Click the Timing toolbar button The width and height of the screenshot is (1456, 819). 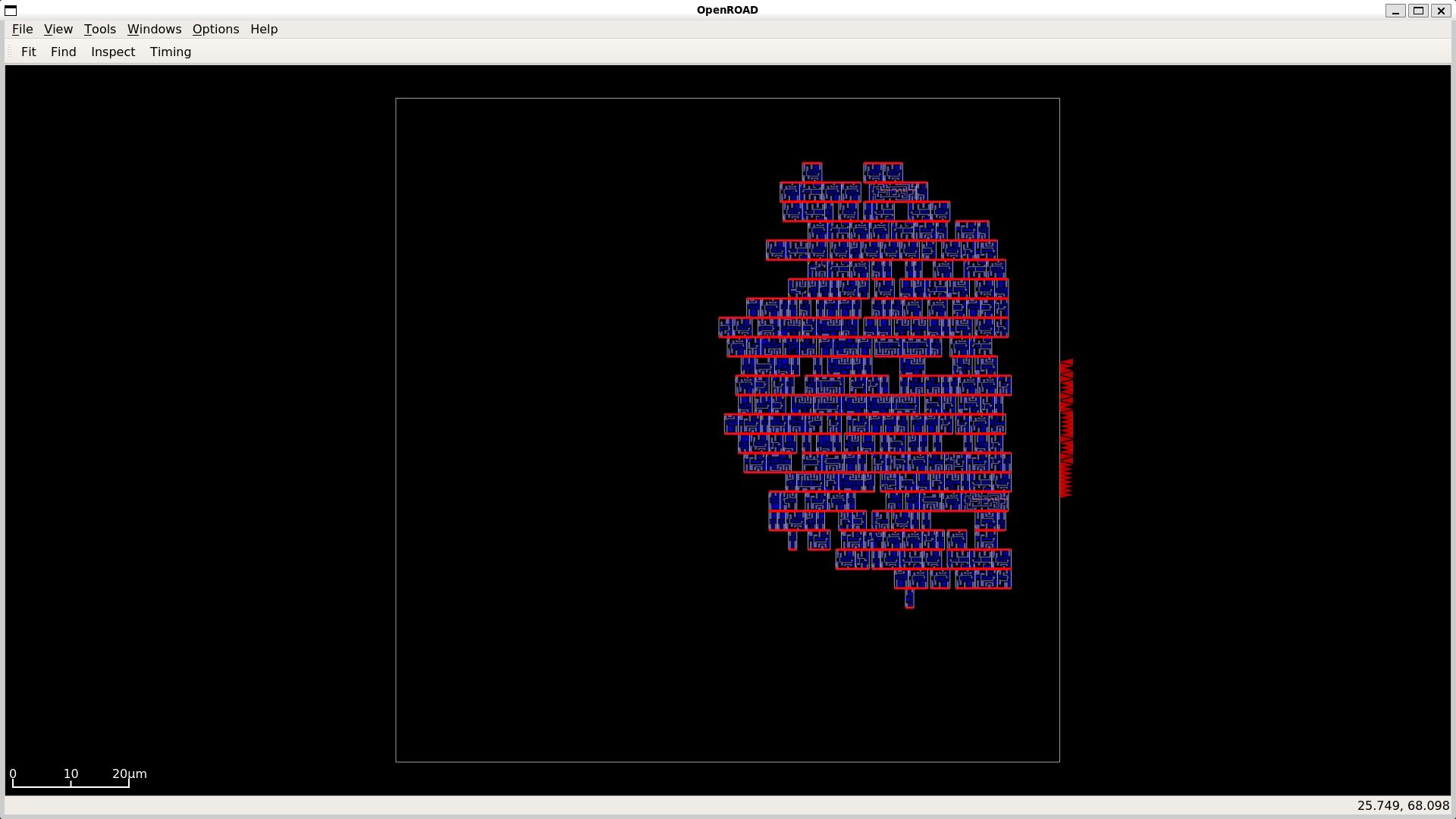pos(171,52)
